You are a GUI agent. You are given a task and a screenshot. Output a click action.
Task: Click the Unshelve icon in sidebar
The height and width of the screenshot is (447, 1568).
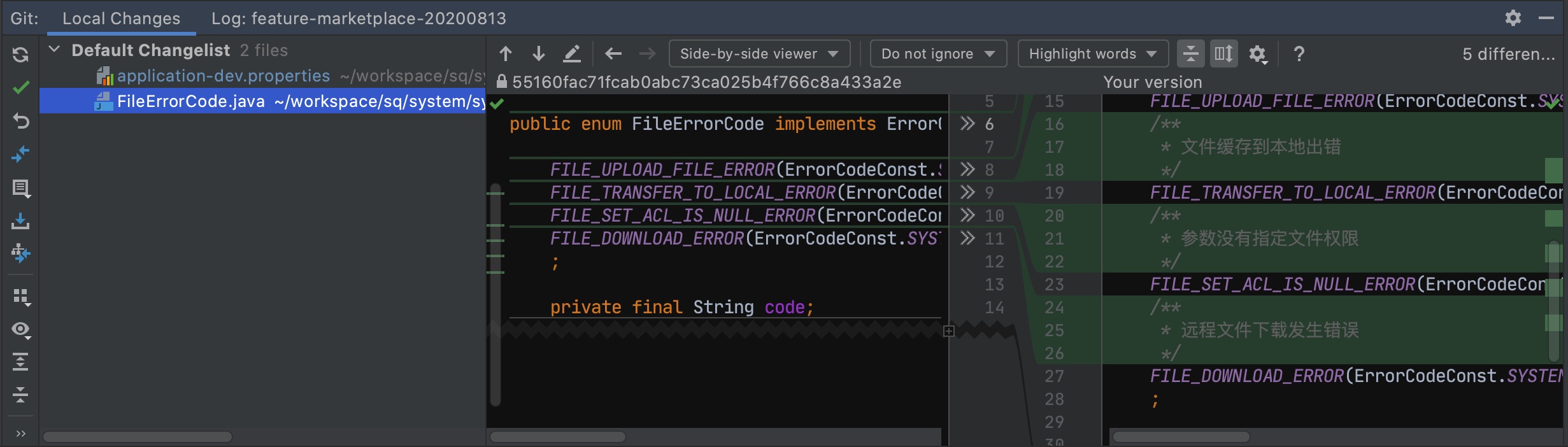tap(20, 253)
